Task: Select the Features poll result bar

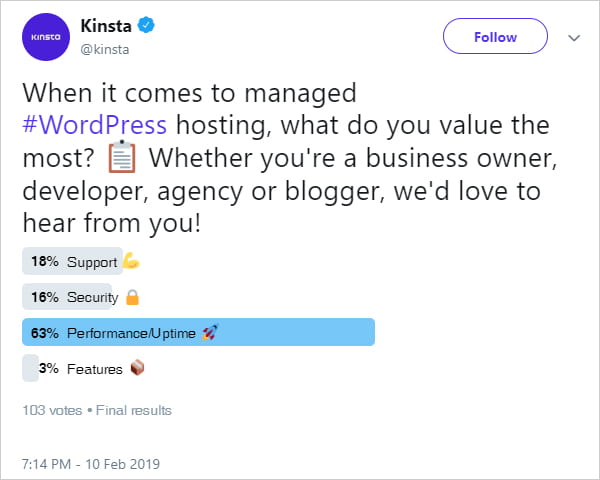Action: (x=30, y=369)
